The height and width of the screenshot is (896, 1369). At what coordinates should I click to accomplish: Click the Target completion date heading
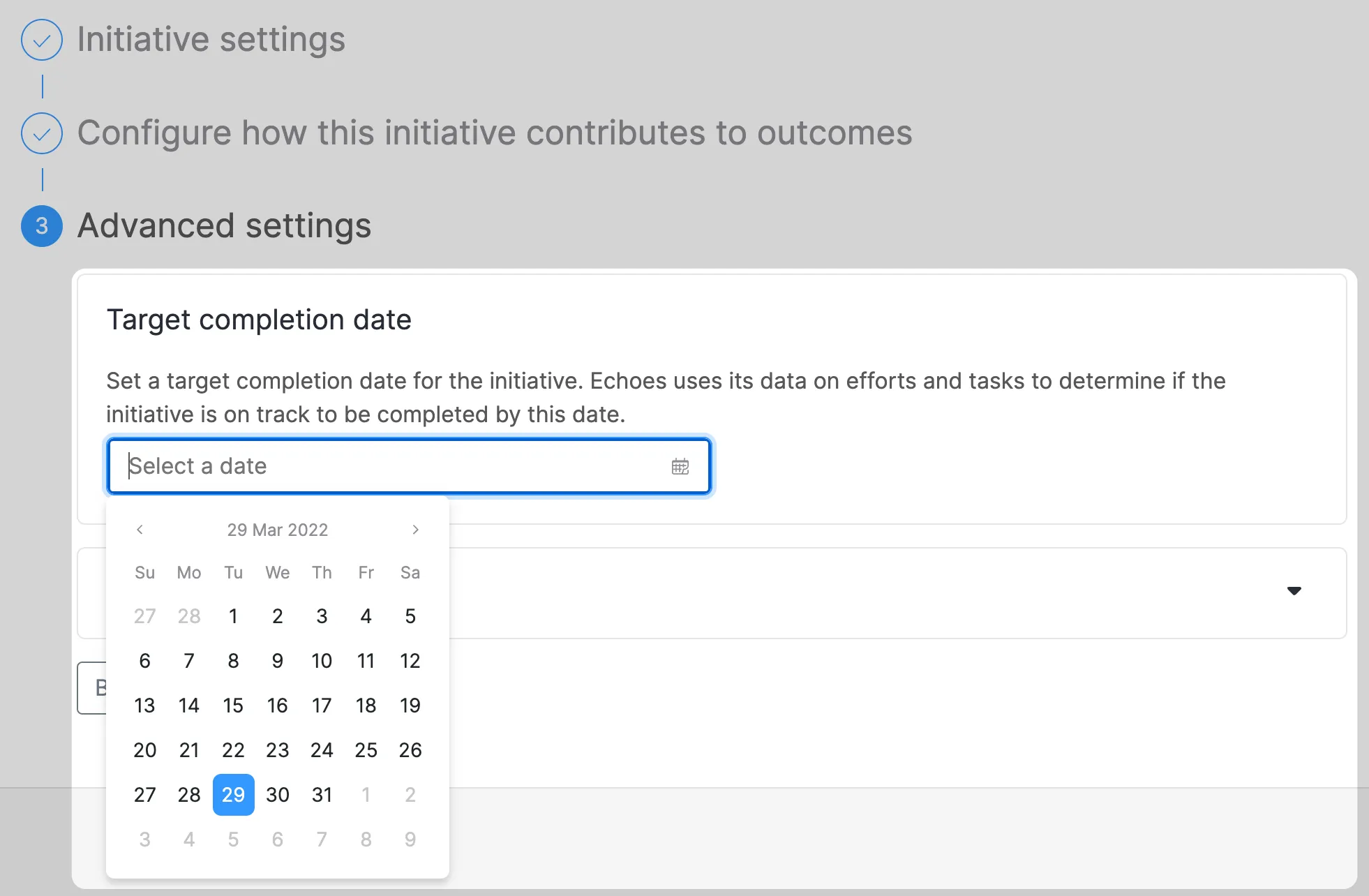259,320
